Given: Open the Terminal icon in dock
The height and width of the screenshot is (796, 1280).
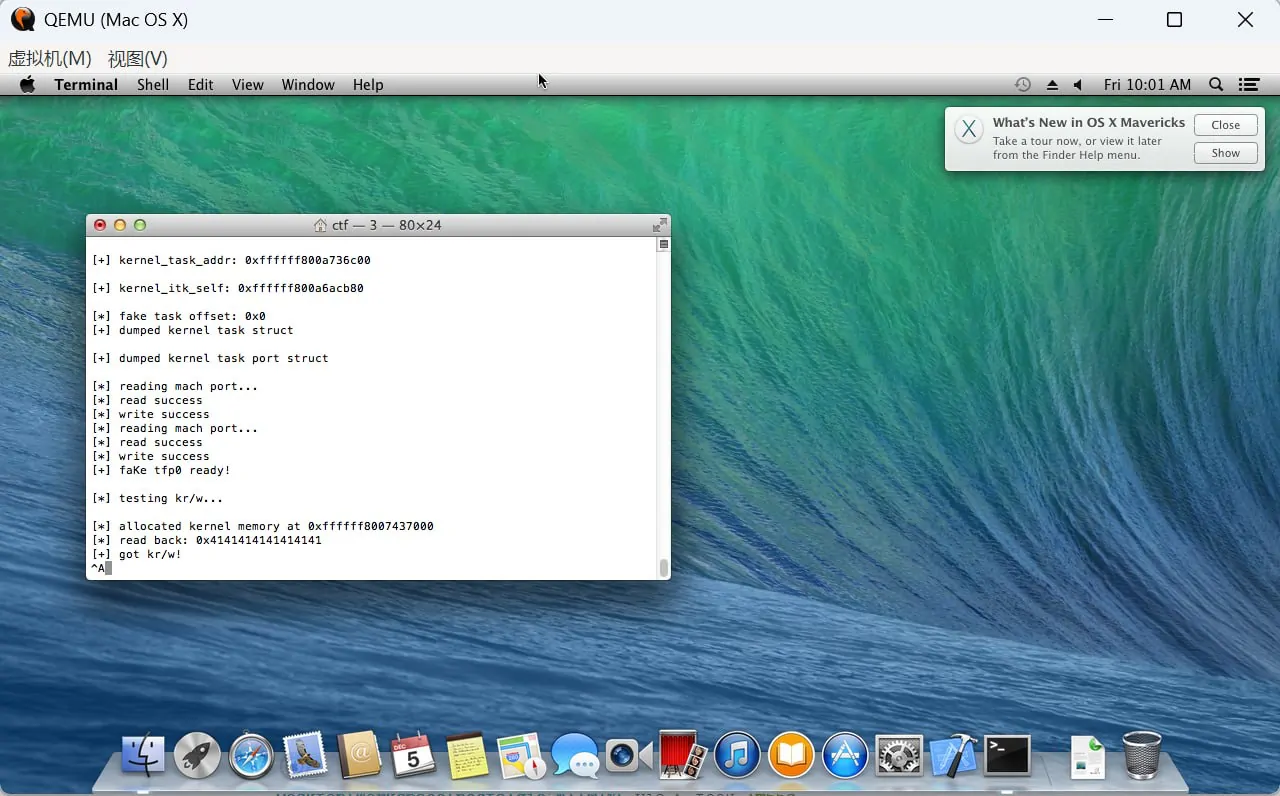Looking at the screenshot, I should 1007,755.
